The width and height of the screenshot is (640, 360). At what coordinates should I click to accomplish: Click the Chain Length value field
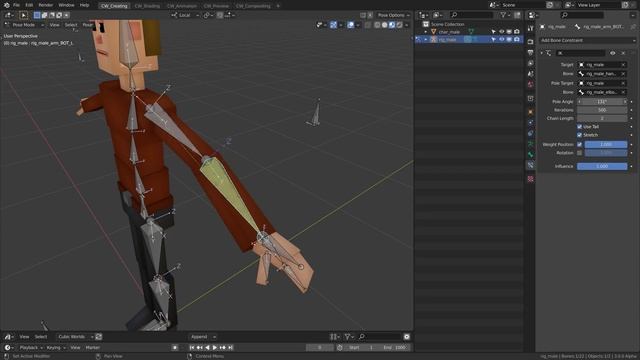[x=602, y=118]
